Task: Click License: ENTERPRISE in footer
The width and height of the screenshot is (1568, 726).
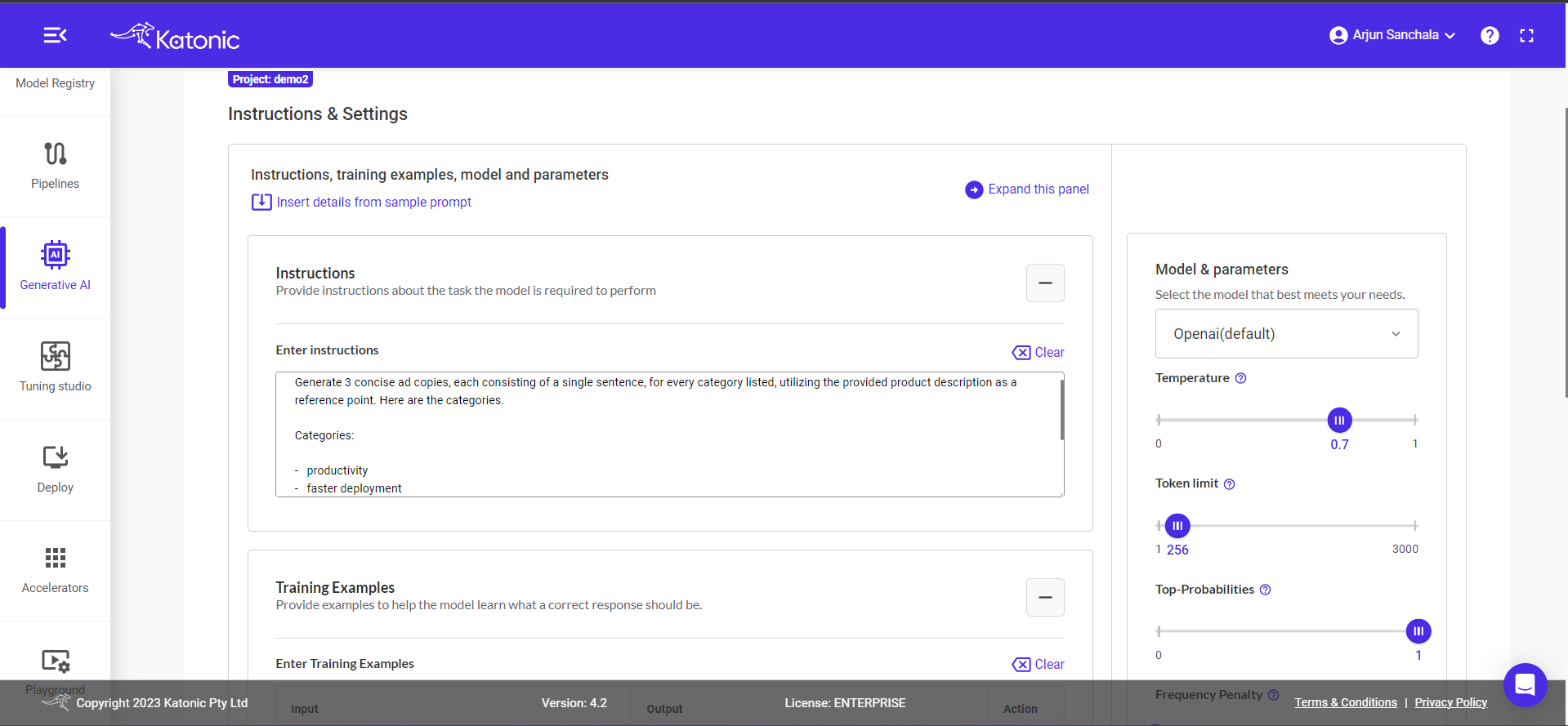Action: click(845, 703)
